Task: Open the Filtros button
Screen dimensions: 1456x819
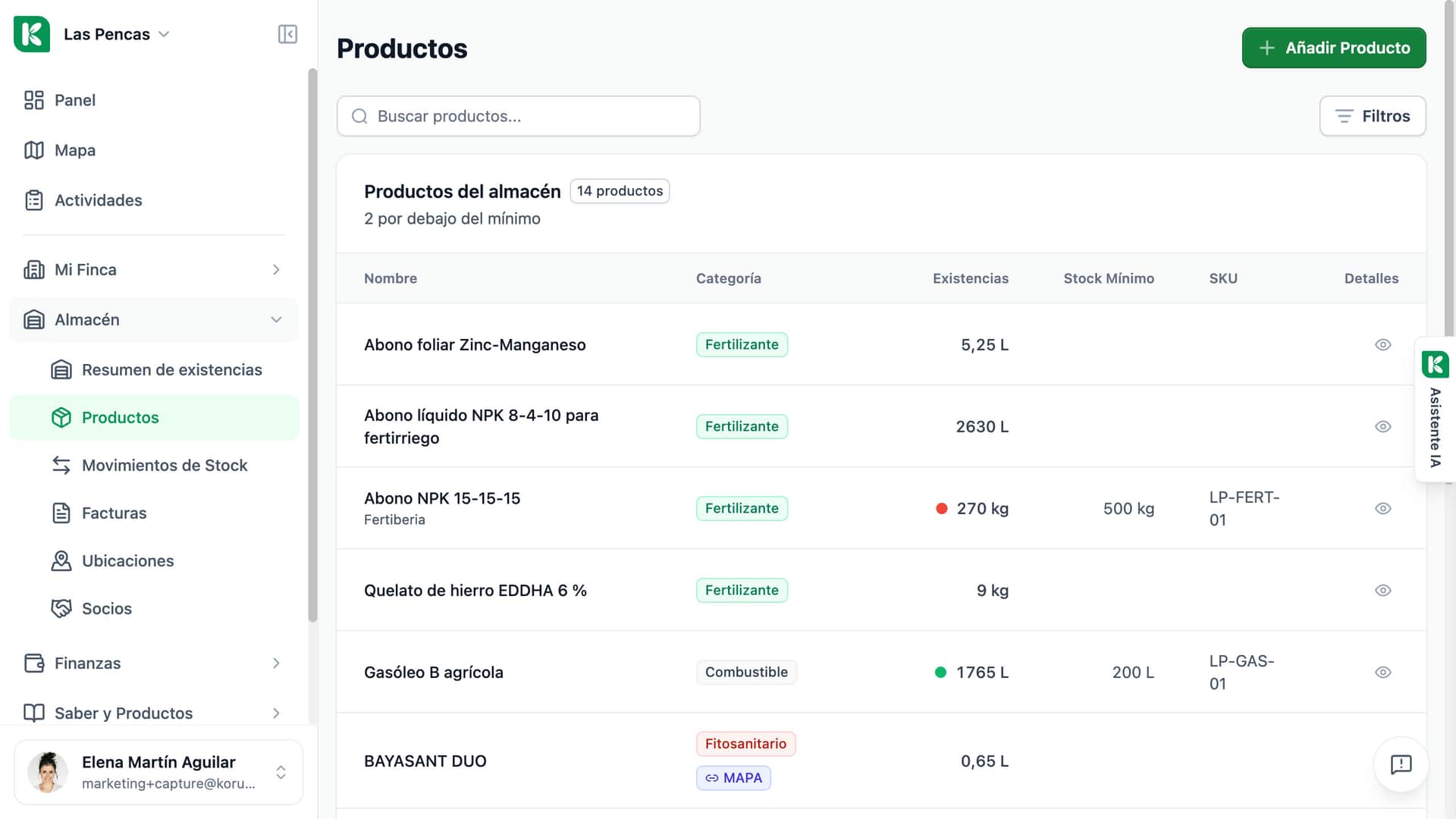Action: (x=1373, y=116)
